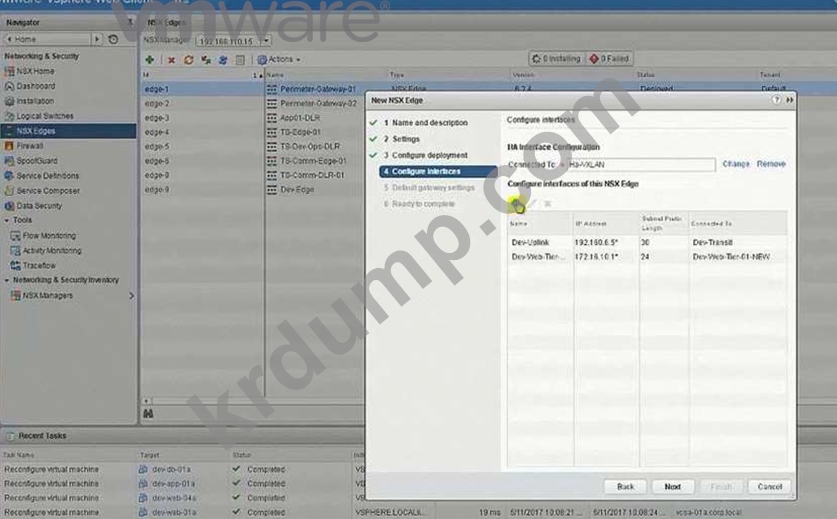The image size is (837, 519).
Task: Click the add interface icon in wizard
Action: [517, 203]
